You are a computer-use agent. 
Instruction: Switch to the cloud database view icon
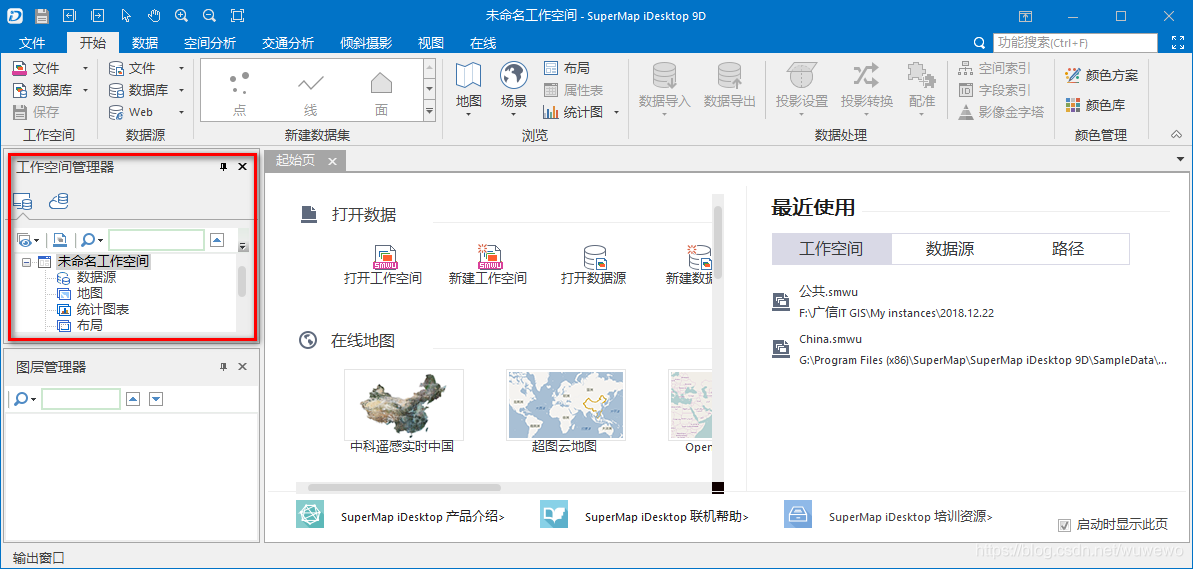59,201
